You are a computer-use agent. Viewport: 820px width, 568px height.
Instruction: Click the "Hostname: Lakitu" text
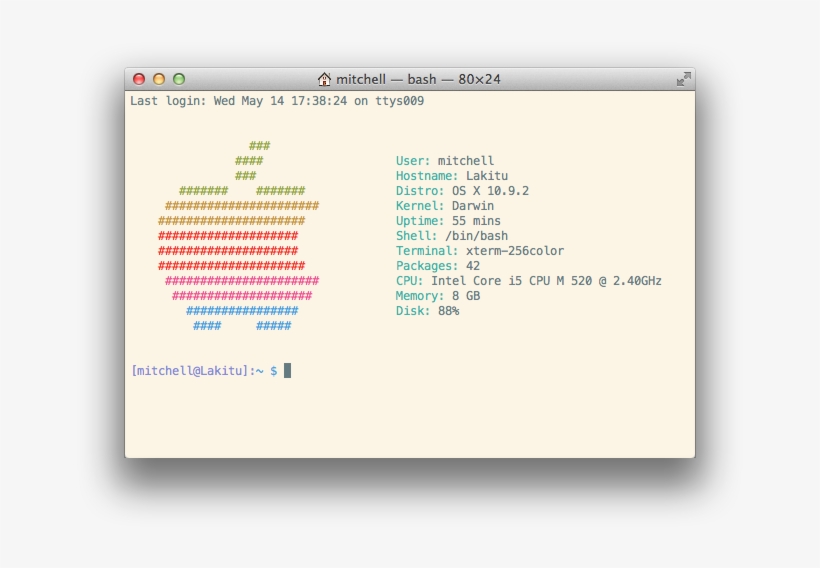click(x=451, y=176)
